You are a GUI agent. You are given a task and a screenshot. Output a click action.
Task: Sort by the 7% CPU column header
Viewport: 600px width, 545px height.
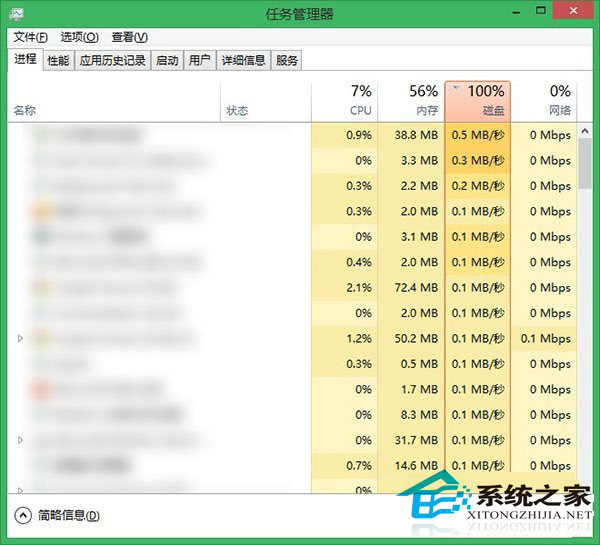[x=344, y=102]
